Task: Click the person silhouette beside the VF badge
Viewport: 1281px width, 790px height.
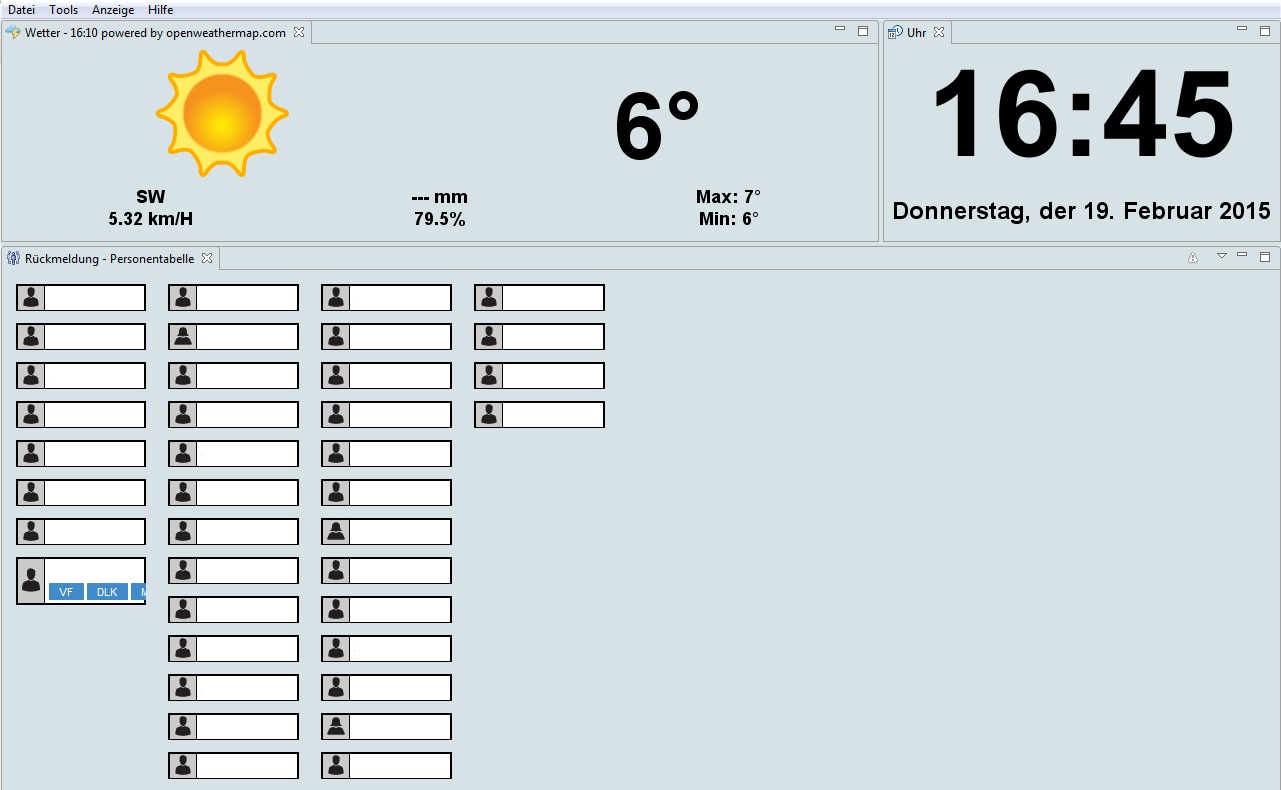Action: point(31,580)
